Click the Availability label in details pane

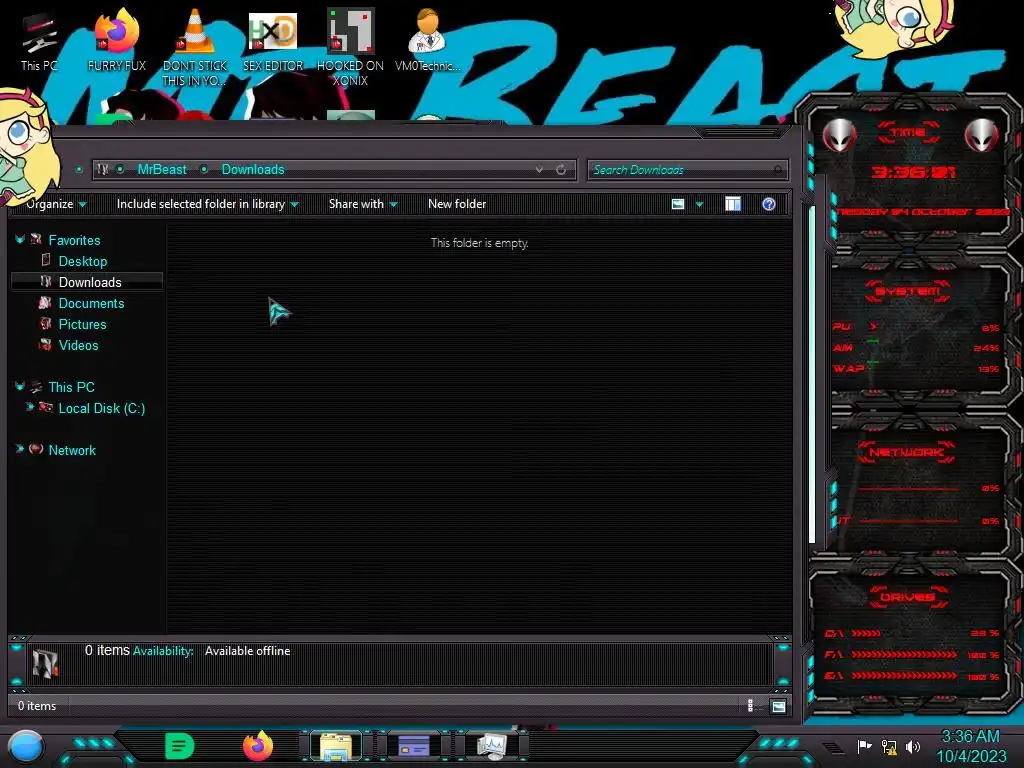(x=163, y=651)
